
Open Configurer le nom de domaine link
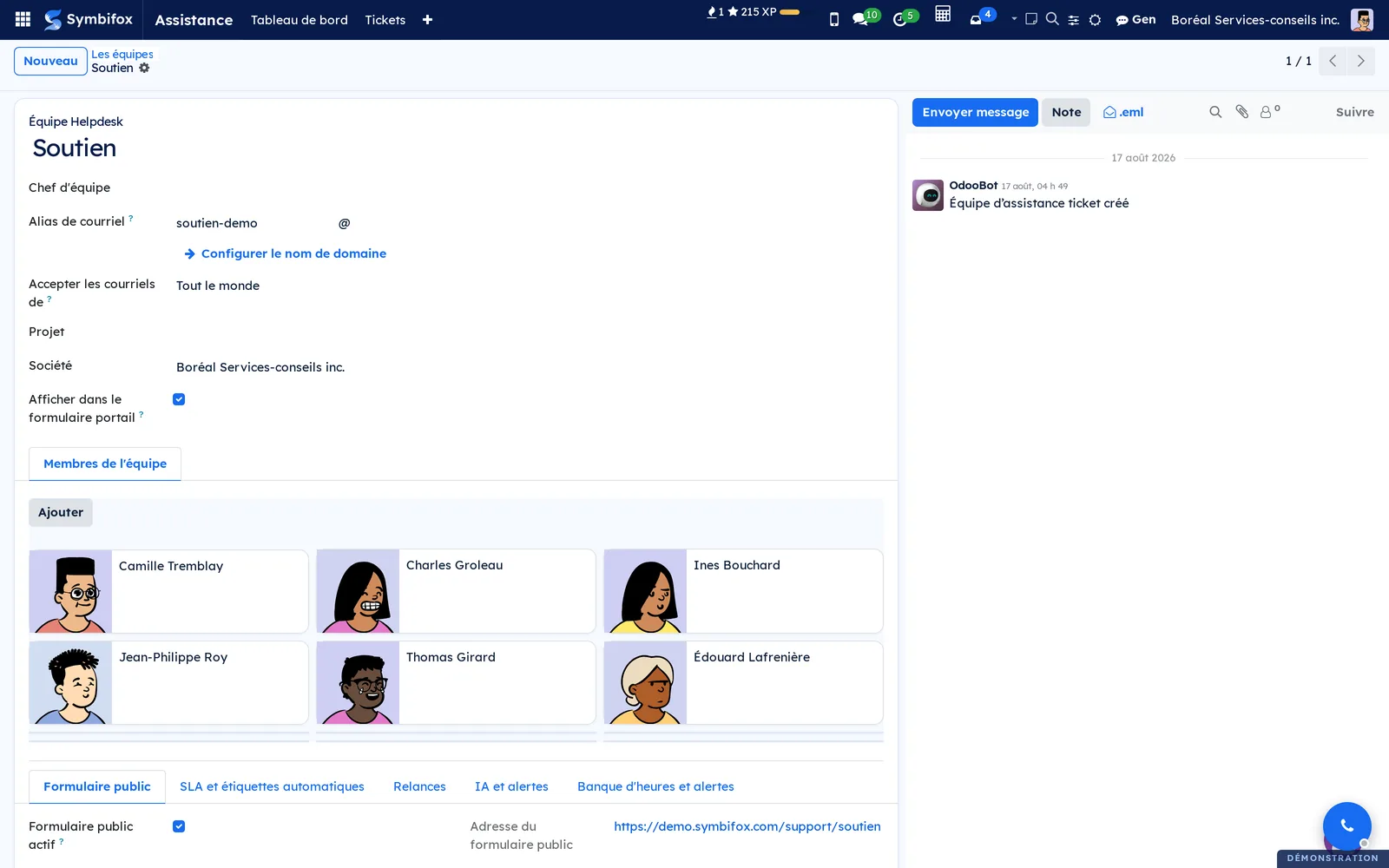coord(286,253)
